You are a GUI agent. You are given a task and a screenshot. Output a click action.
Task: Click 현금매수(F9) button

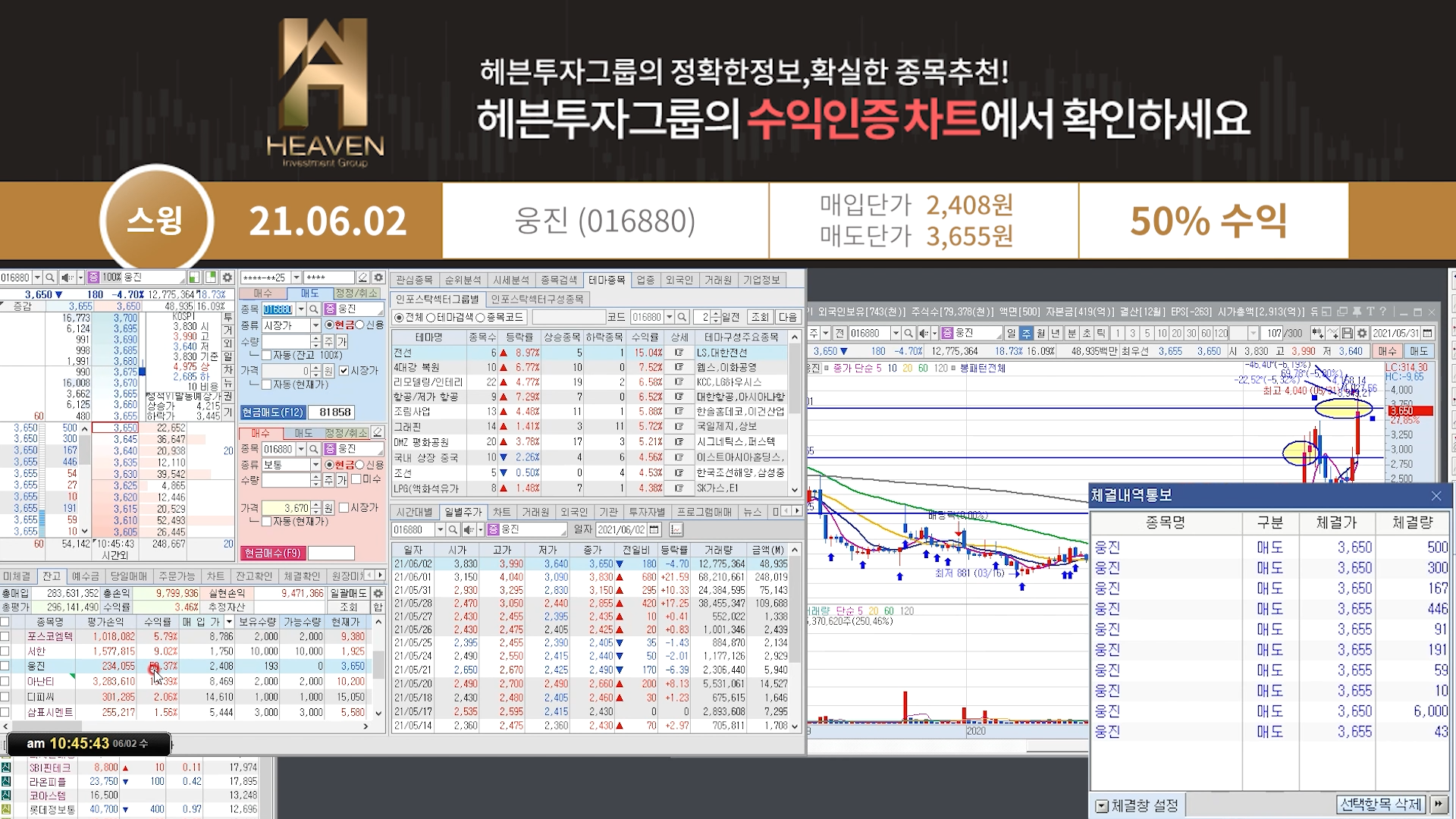pos(272,553)
